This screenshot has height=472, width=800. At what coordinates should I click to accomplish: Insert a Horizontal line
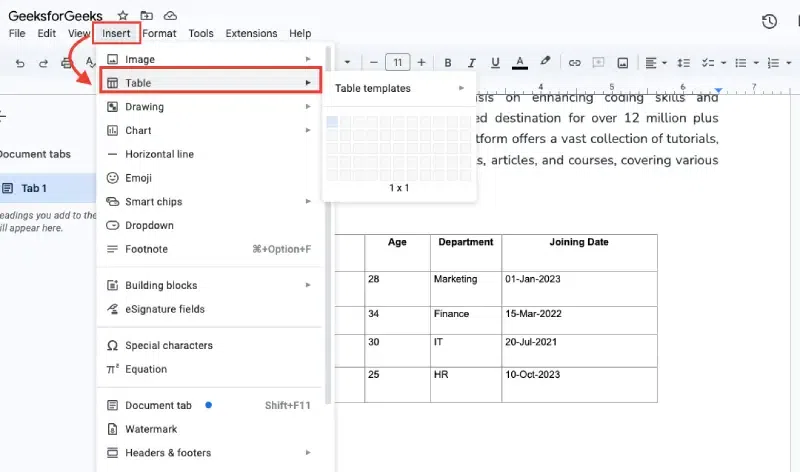click(x=209, y=154)
